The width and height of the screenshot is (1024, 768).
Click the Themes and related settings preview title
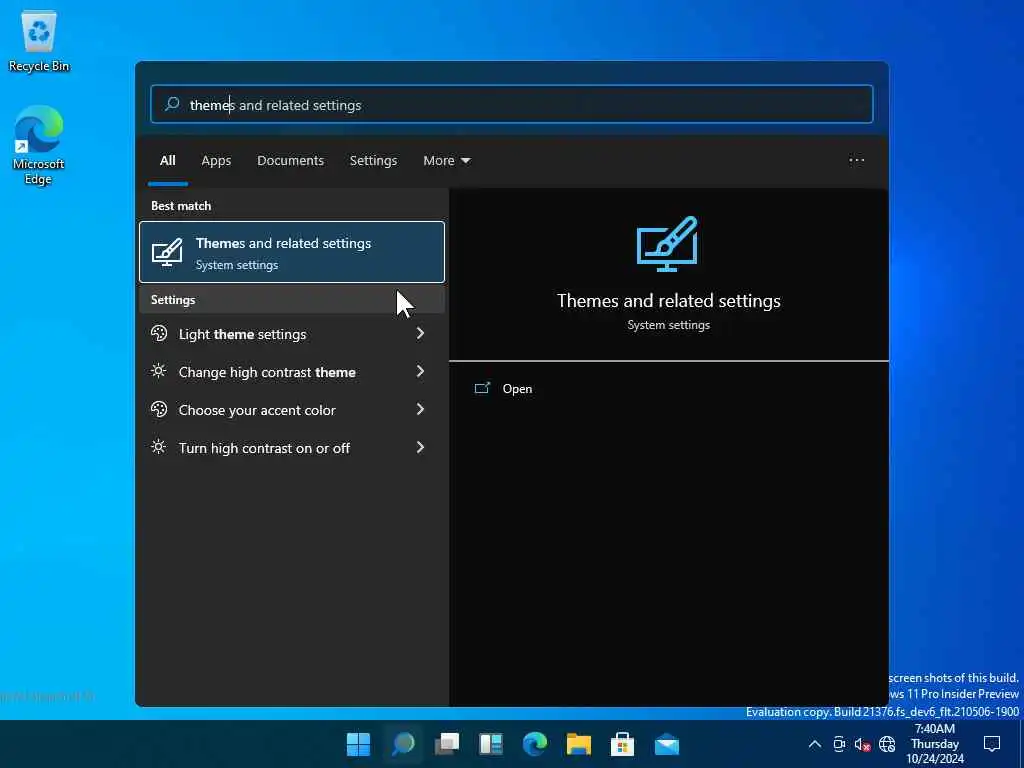point(669,301)
